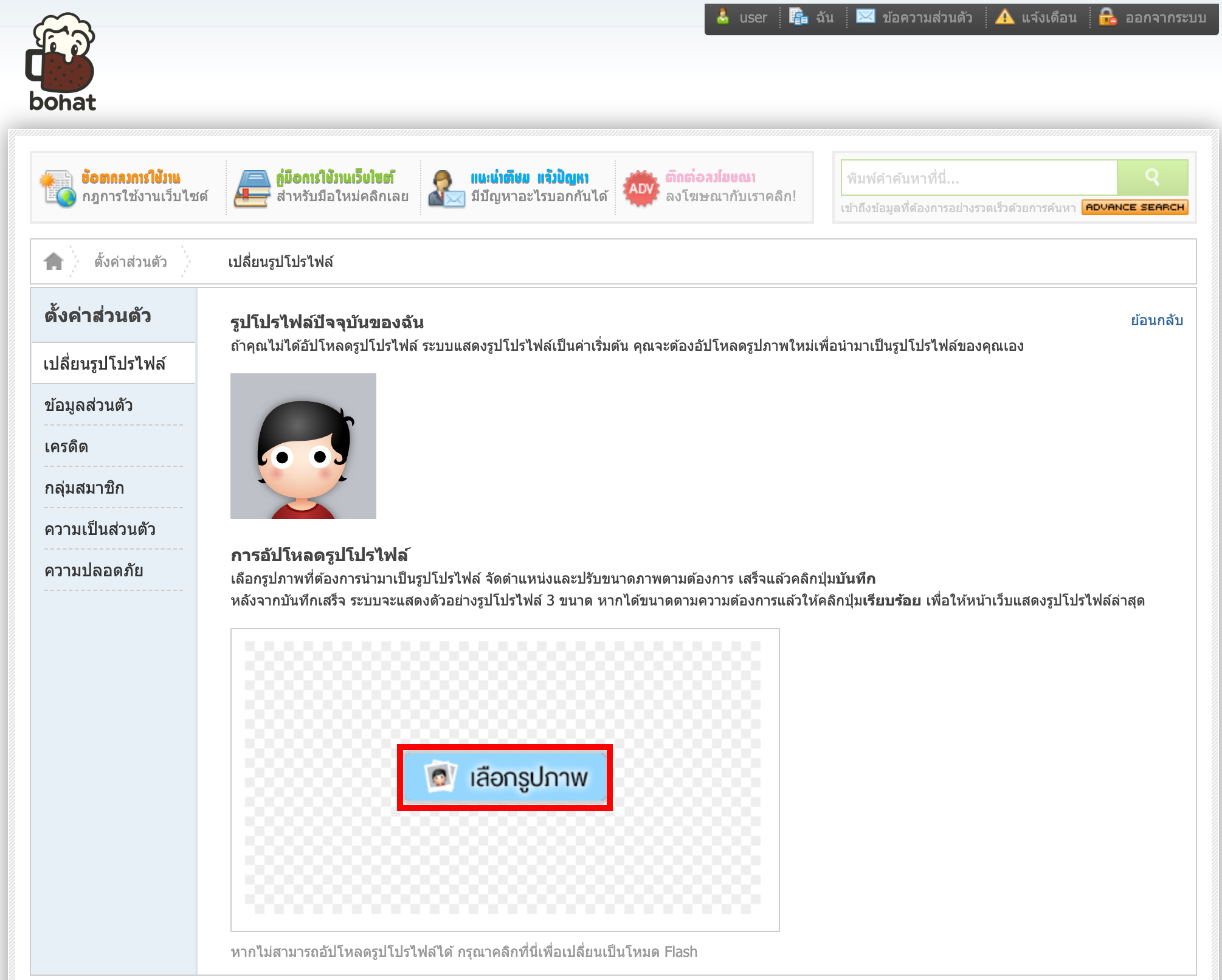Select เครดิต in the sidebar
1222x980 pixels.
(66, 447)
